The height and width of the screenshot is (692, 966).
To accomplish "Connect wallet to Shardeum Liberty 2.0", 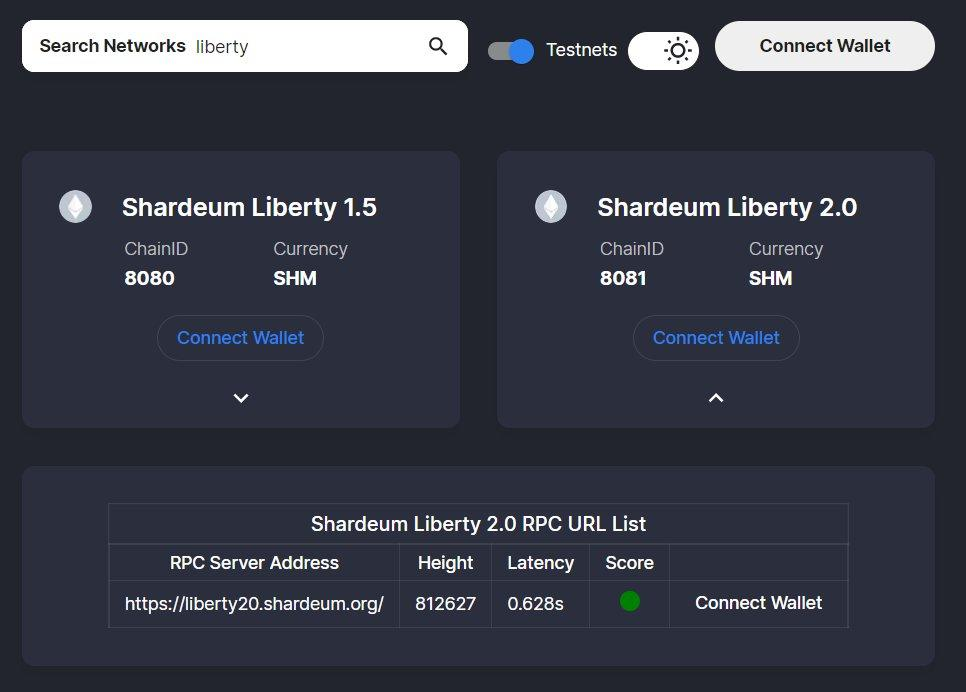I will pos(716,338).
